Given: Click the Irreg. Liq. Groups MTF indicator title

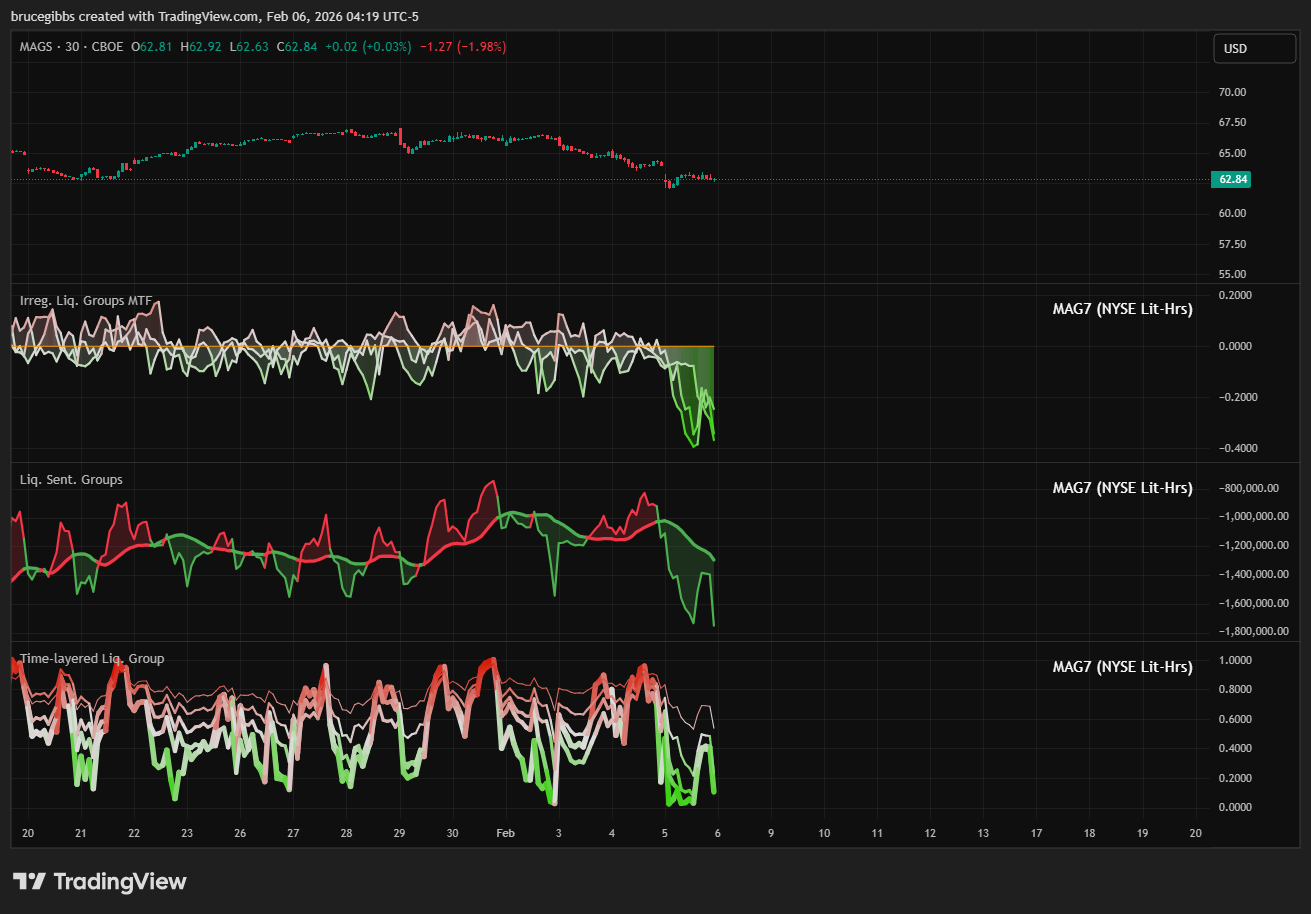Looking at the screenshot, I should (x=85, y=300).
